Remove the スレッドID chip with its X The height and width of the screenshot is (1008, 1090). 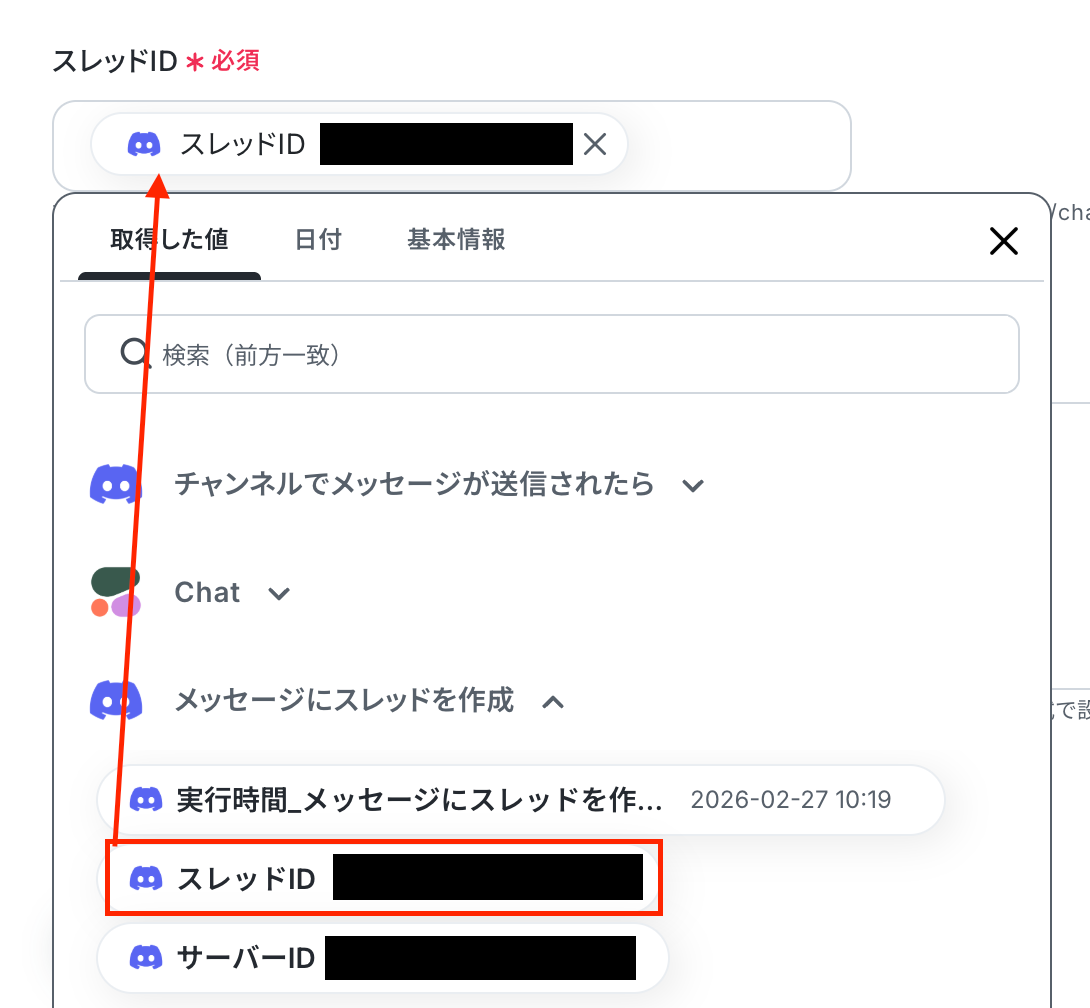pyautogui.click(x=595, y=145)
